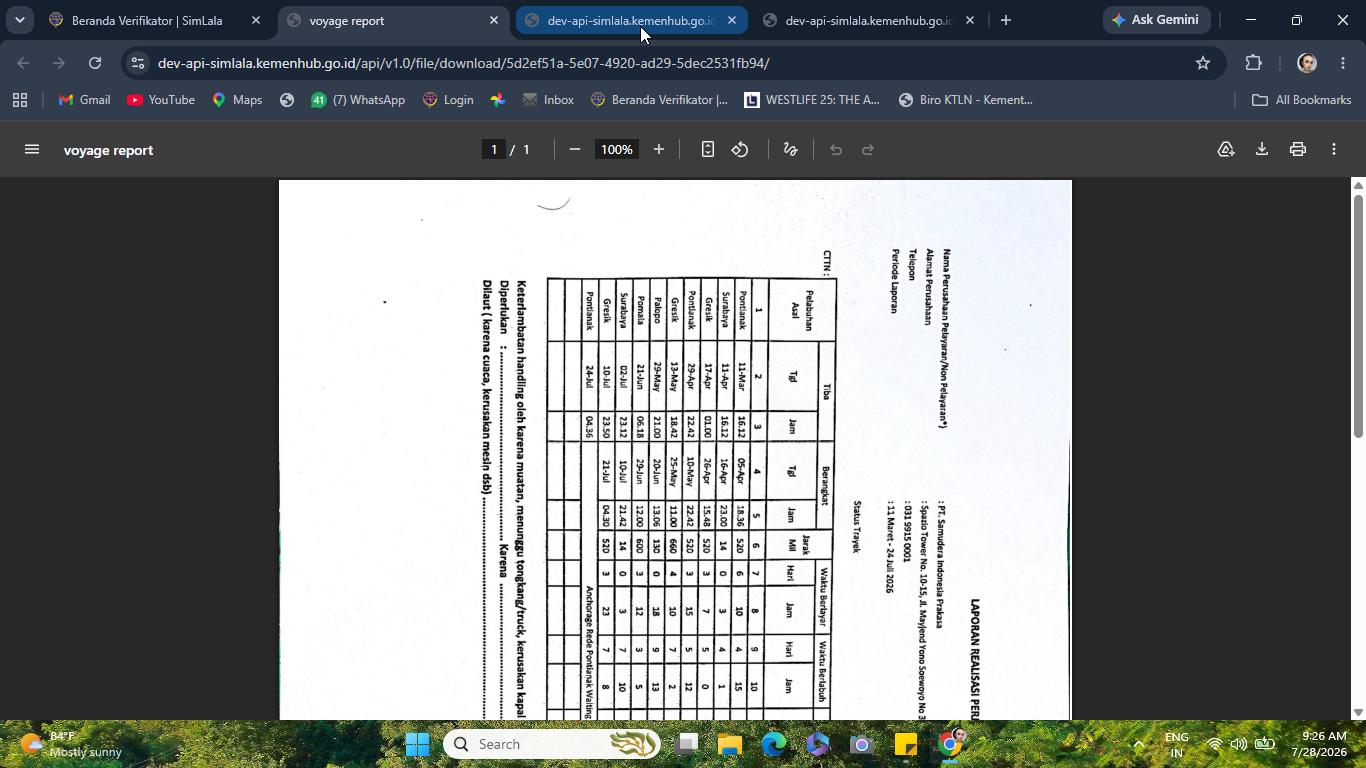
Task: Click the address bar URL field
Action: (670, 63)
